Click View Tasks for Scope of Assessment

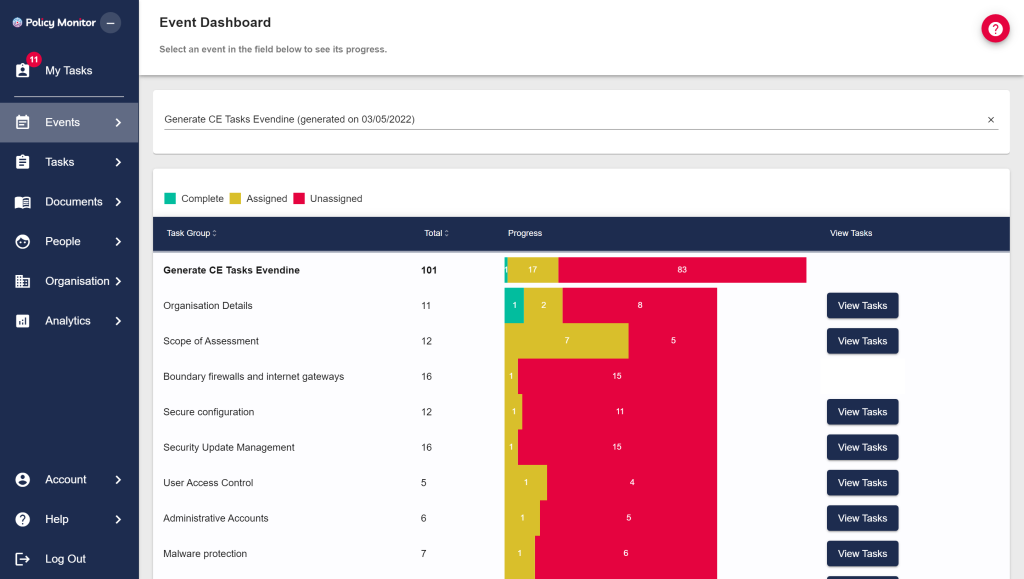pyautogui.click(x=862, y=340)
